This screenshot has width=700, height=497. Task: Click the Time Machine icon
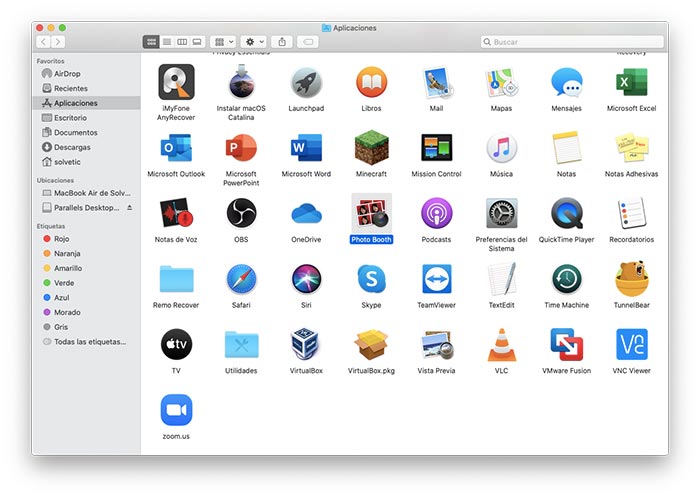tap(567, 279)
